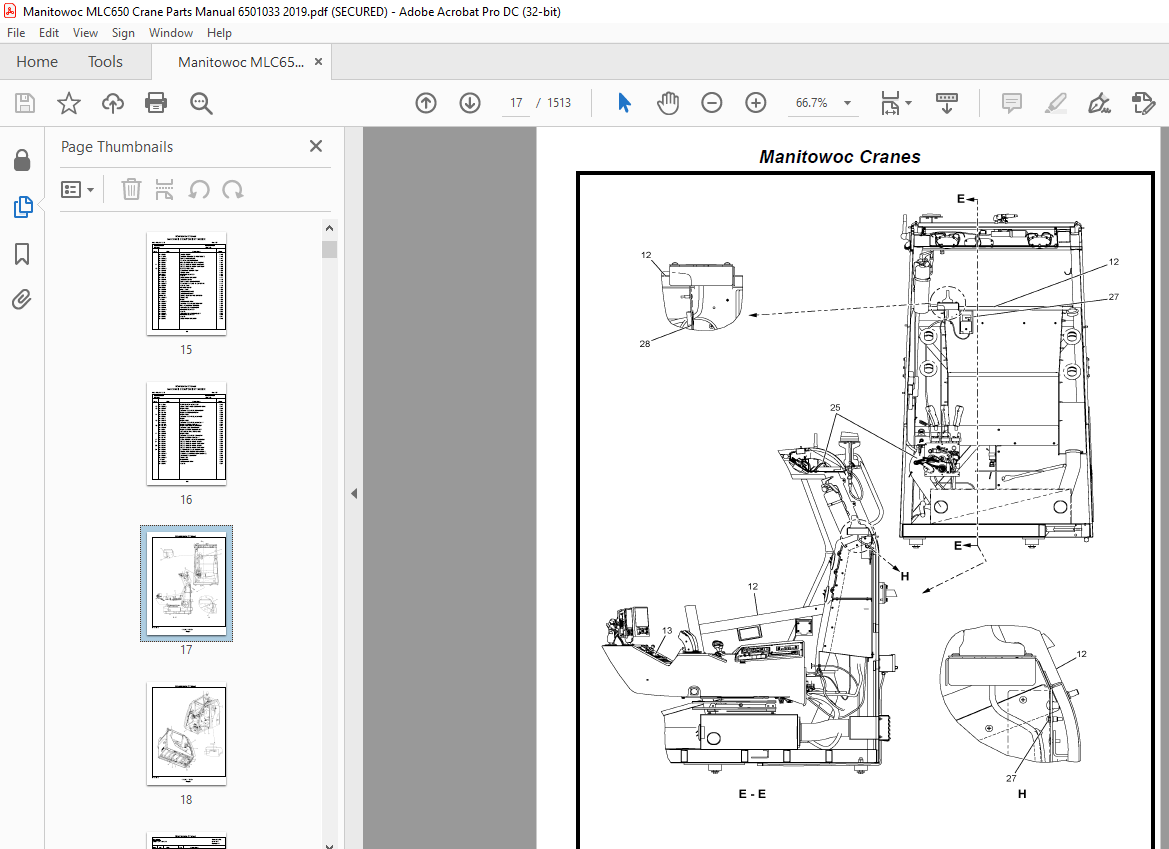Click the insert/split pages icon
The image size is (1169, 849).
click(x=164, y=189)
